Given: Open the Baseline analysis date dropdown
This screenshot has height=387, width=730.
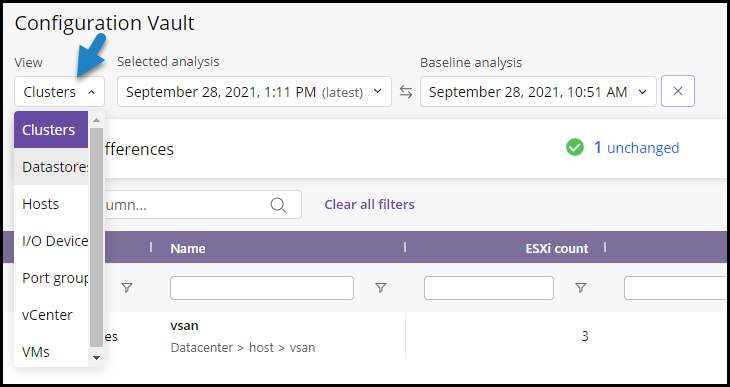Looking at the screenshot, I should [x=538, y=92].
